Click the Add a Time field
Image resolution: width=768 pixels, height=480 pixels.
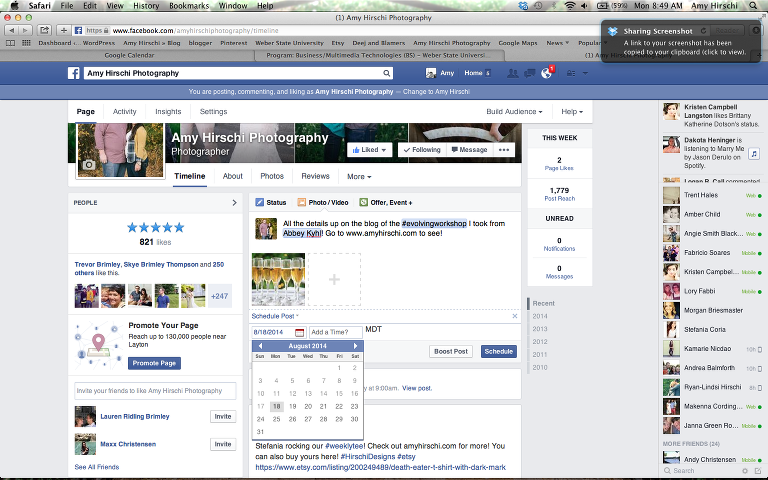click(x=336, y=332)
